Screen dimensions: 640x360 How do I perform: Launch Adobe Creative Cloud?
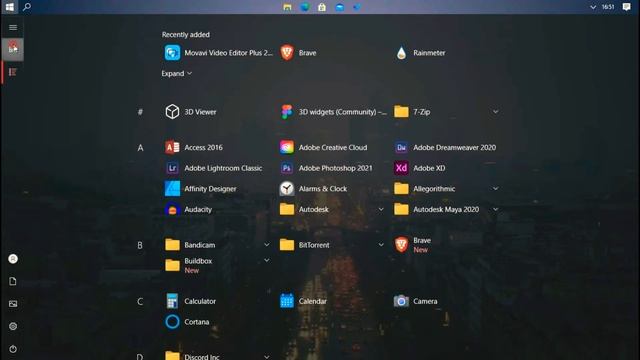[x=323, y=147]
